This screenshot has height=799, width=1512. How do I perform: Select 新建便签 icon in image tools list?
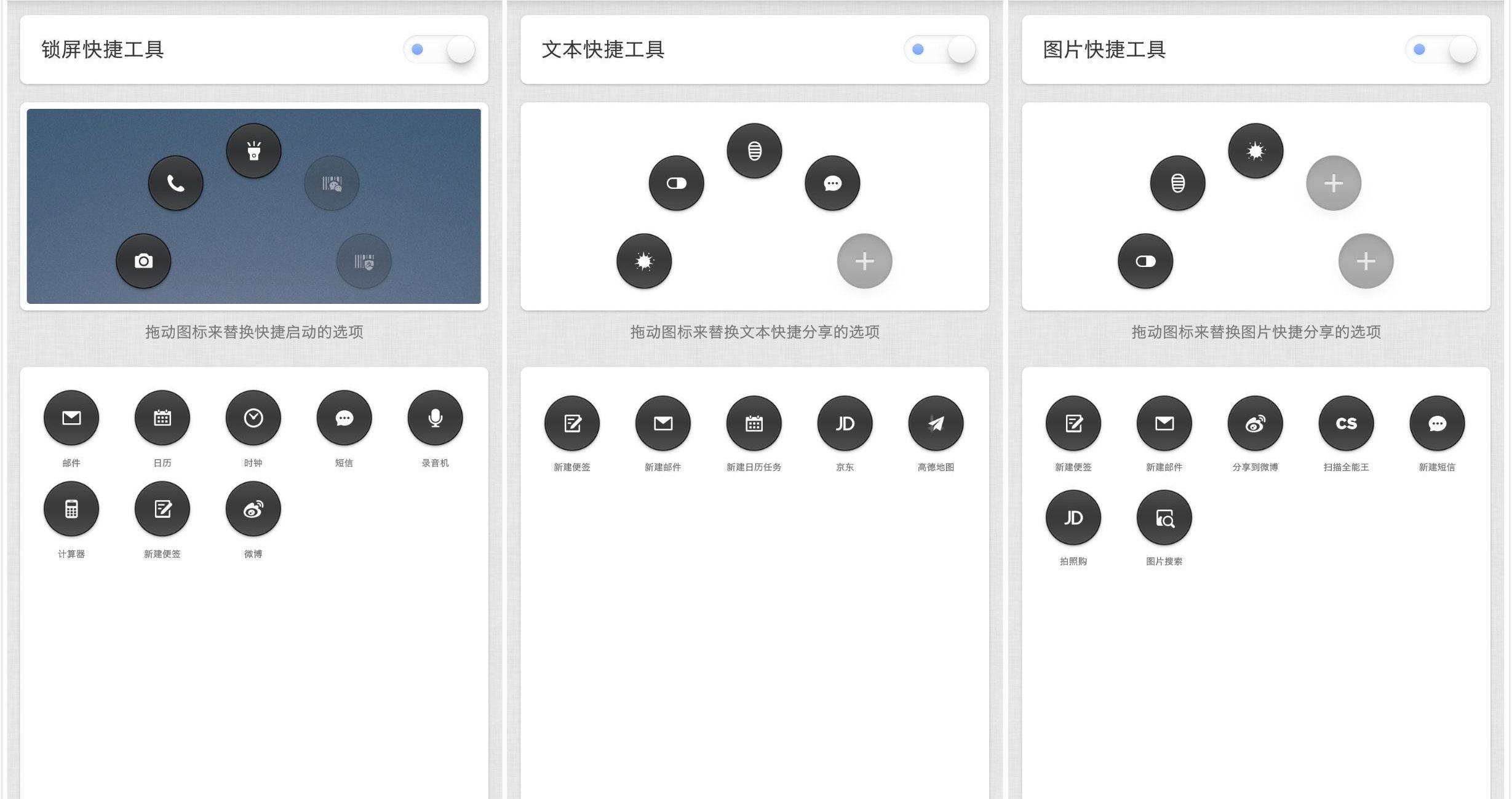[1073, 423]
